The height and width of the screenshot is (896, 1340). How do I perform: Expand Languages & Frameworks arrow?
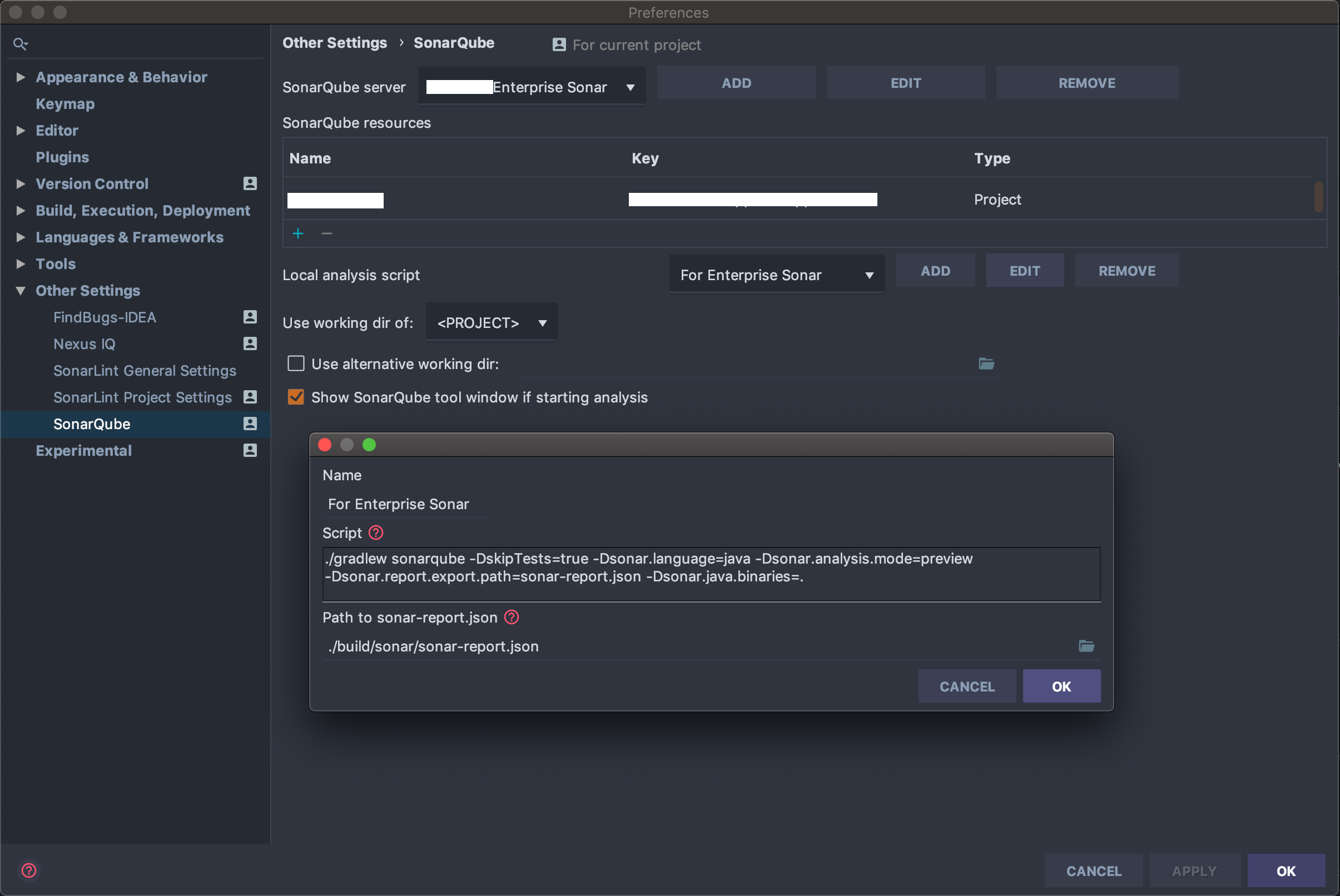click(21, 237)
